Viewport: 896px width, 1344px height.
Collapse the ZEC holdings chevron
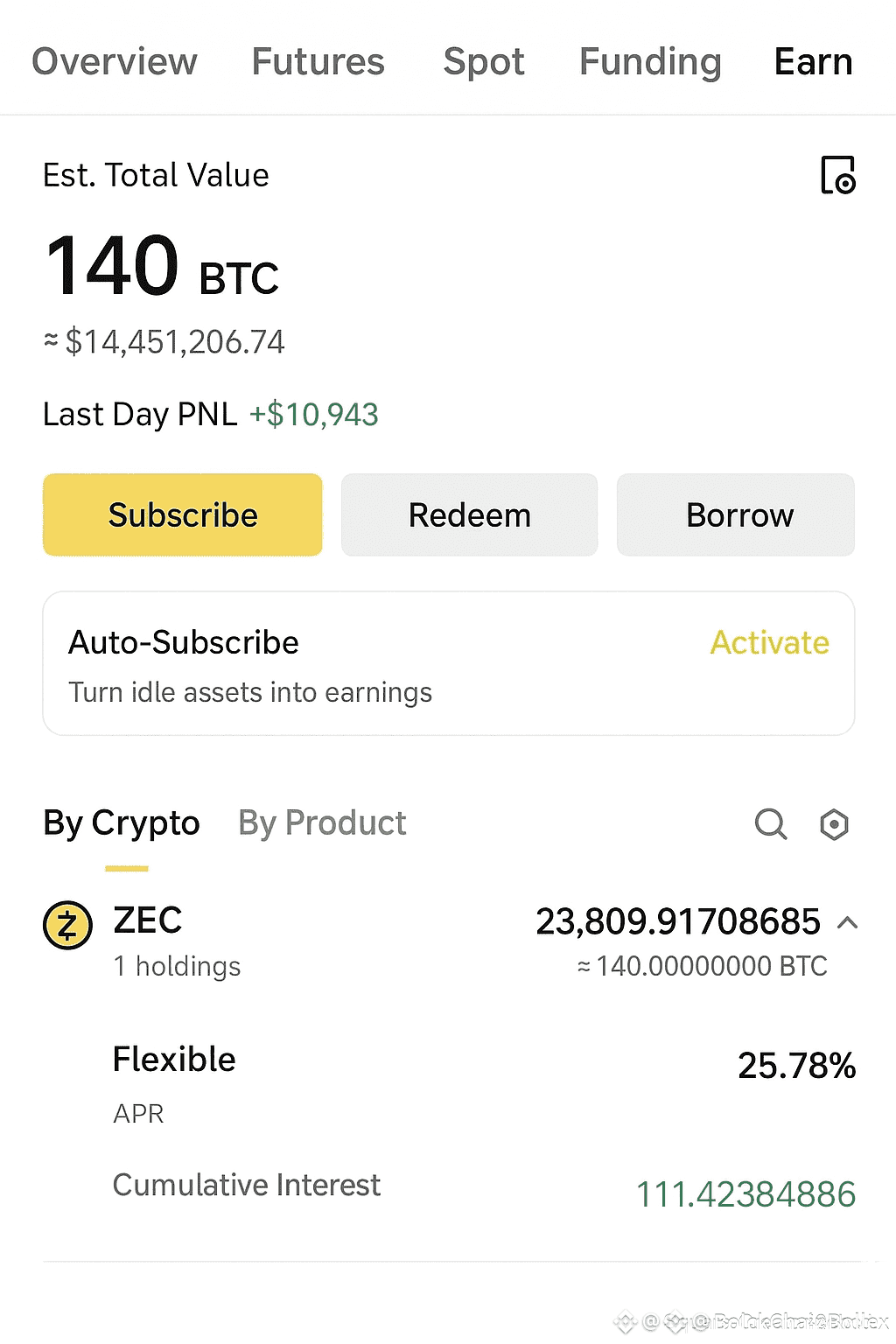pos(847,922)
